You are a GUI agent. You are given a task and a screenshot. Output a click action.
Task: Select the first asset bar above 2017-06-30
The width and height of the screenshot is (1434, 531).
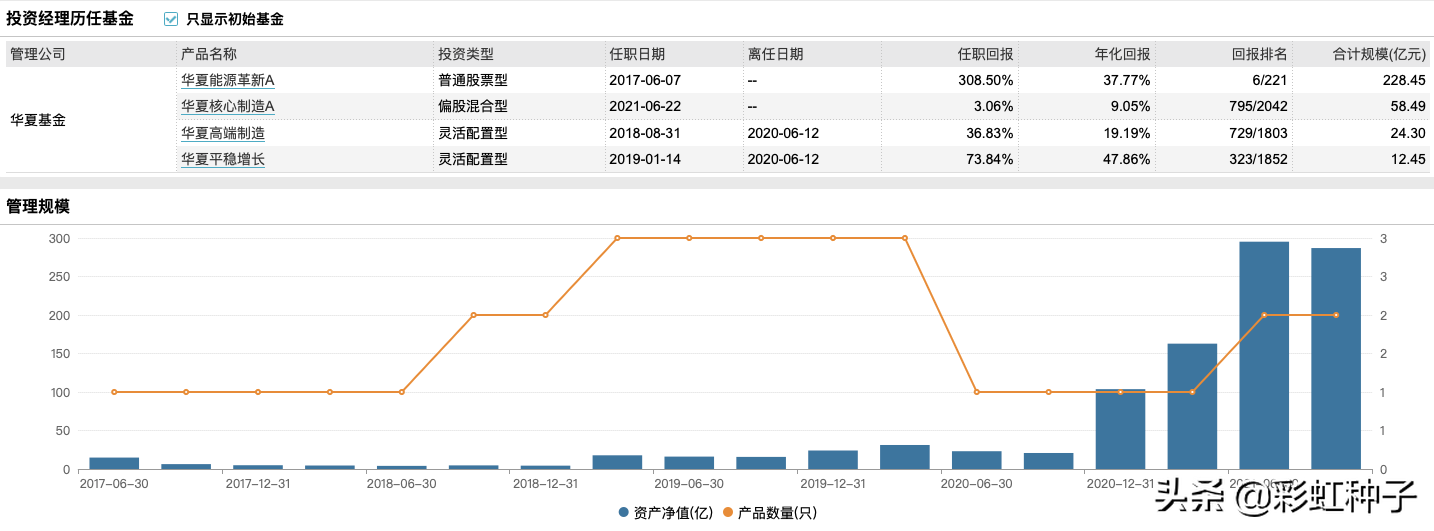pos(114,463)
